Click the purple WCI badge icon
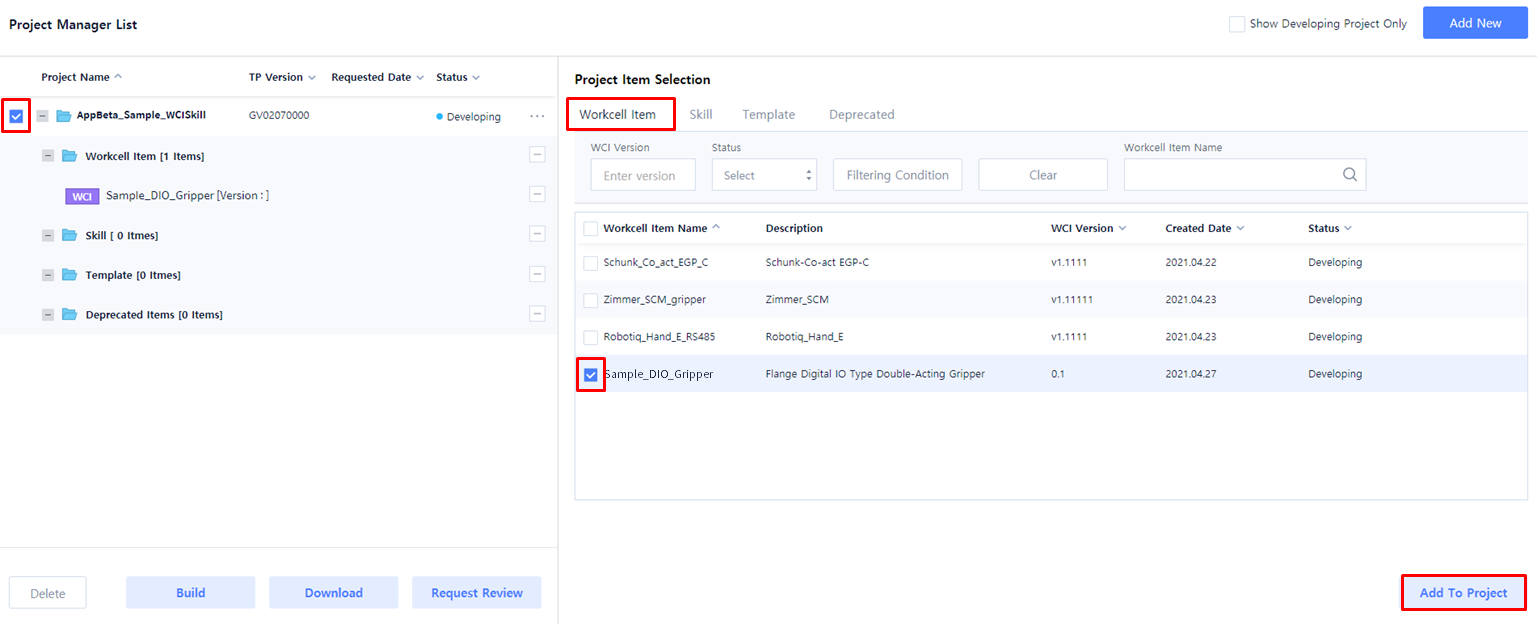The height and width of the screenshot is (632, 1537). [x=82, y=196]
